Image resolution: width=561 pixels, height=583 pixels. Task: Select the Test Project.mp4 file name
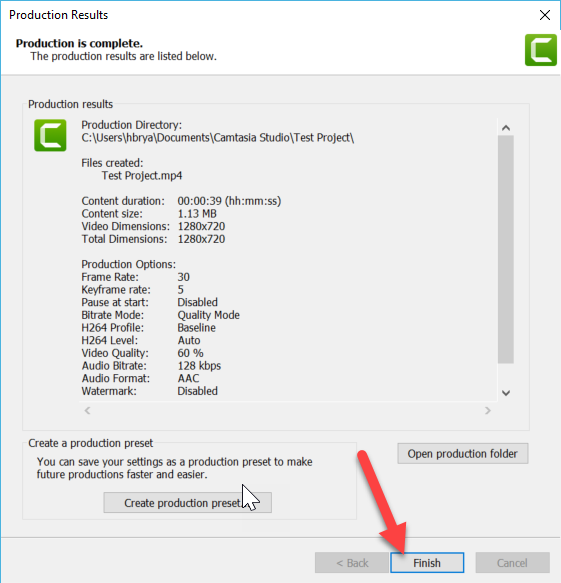(142, 175)
